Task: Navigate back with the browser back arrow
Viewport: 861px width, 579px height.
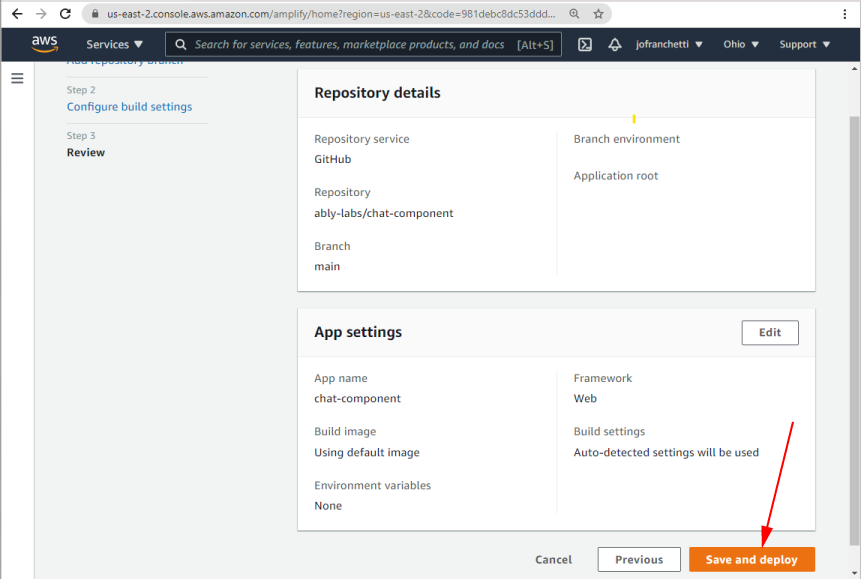Action: point(17,14)
